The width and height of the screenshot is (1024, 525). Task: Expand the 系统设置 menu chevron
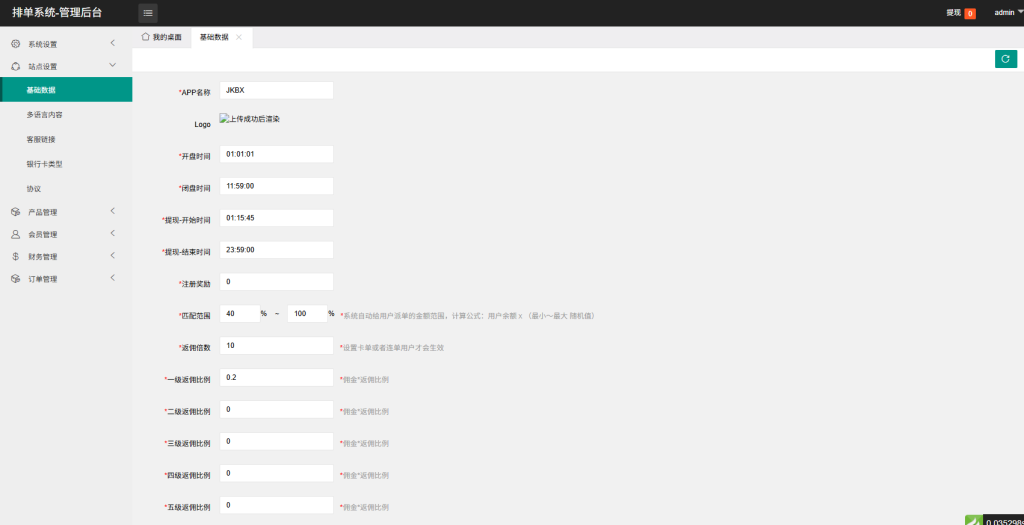[112, 43]
